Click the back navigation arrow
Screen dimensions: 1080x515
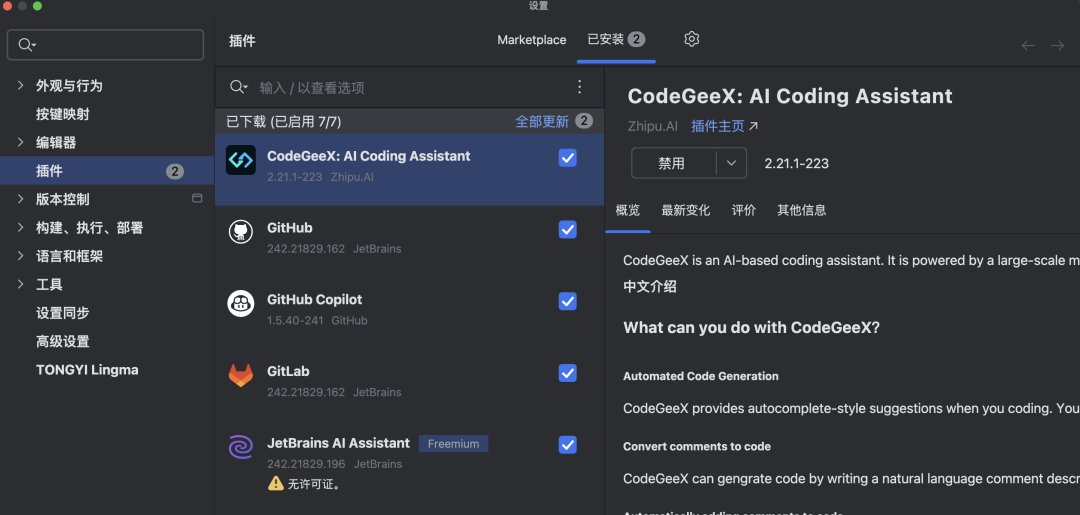click(1028, 45)
